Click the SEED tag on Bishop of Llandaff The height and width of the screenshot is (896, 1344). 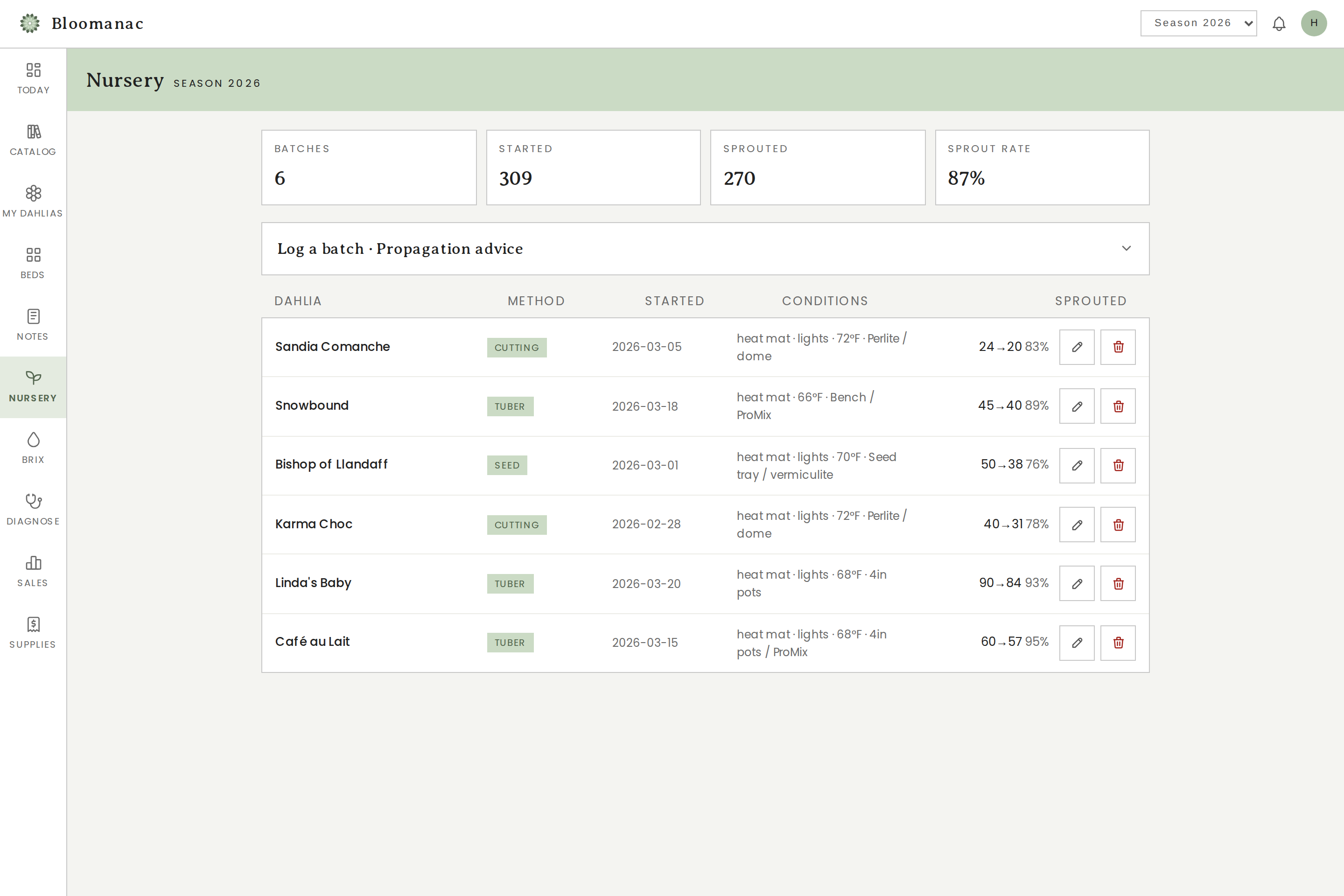pos(507,465)
